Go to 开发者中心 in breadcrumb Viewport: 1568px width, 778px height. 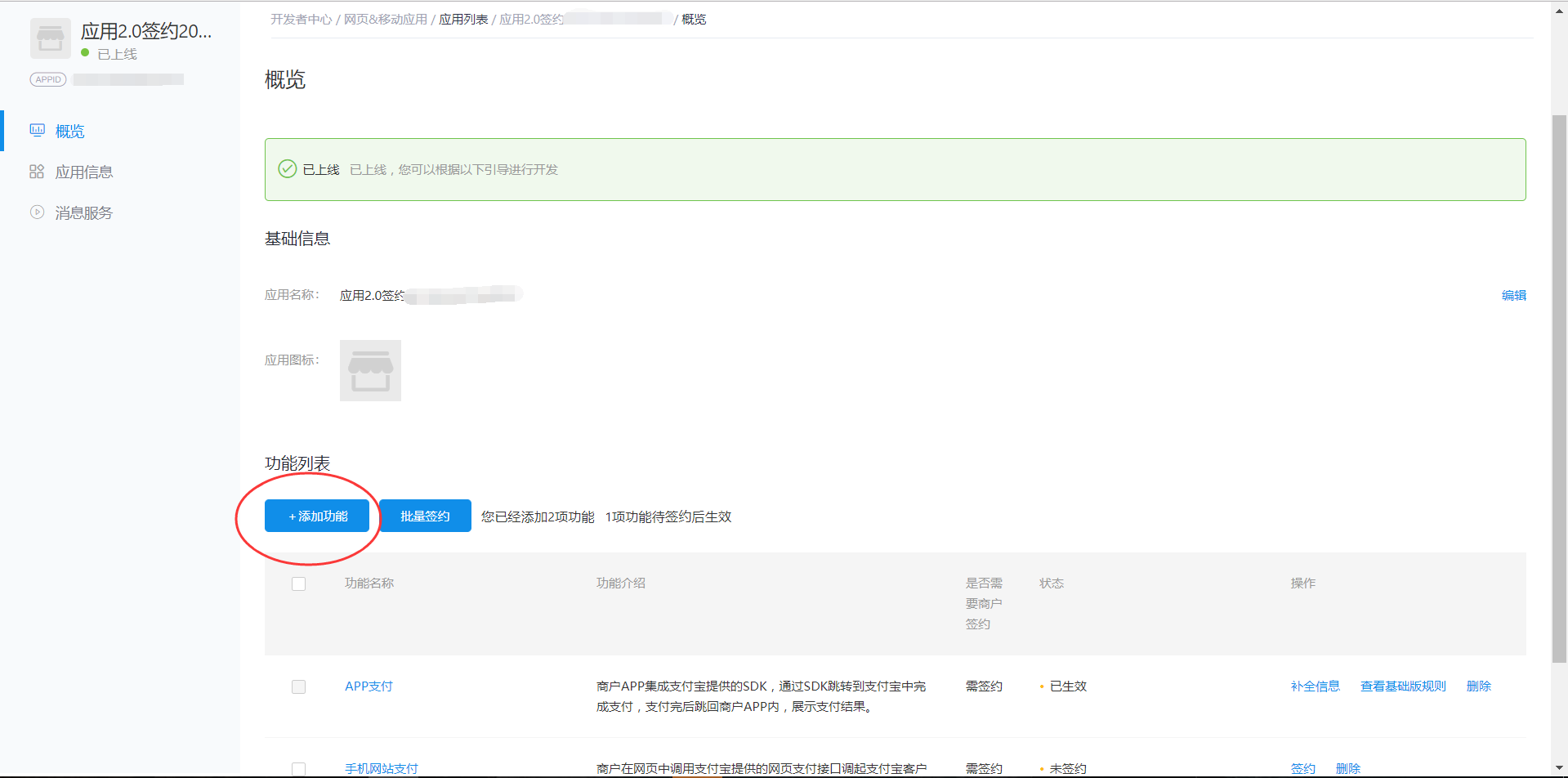pos(302,19)
